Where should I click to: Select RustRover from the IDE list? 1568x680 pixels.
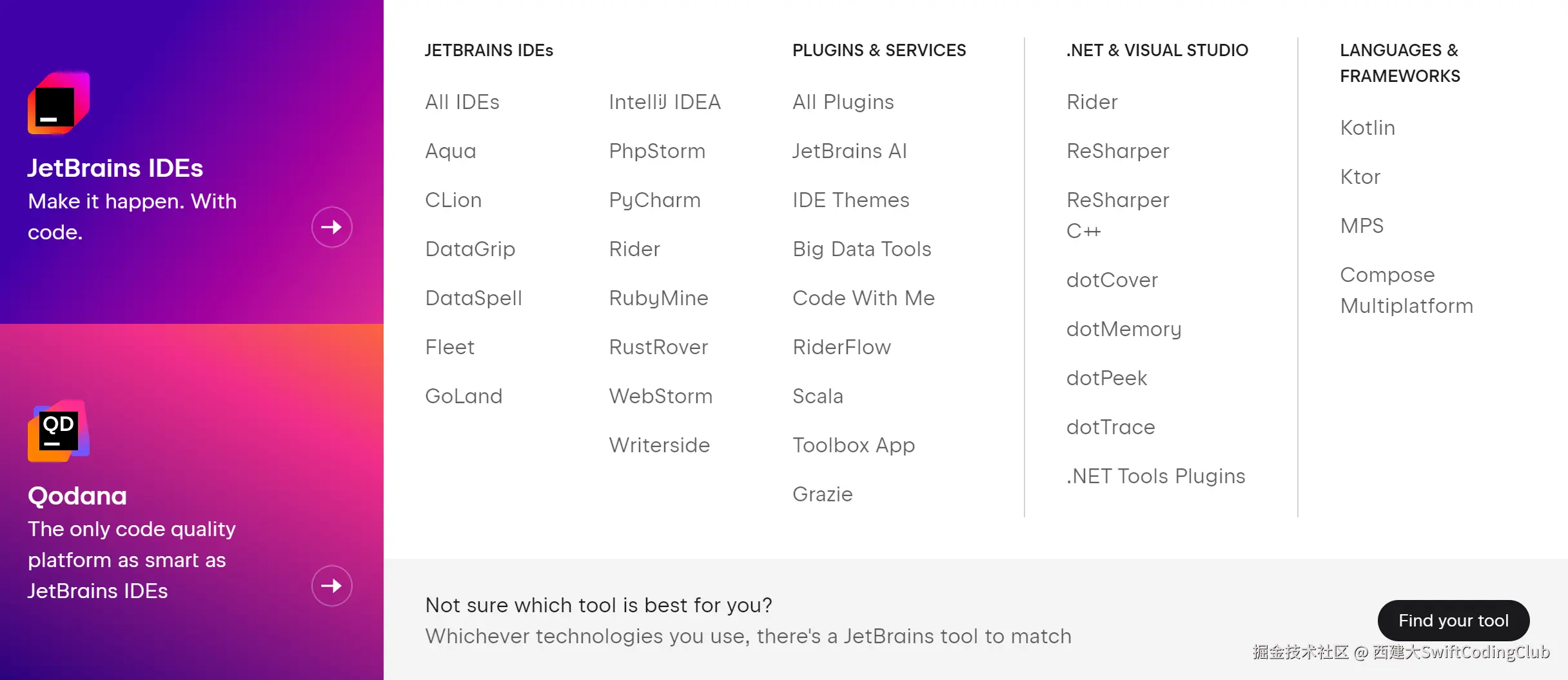coord(658,347)
